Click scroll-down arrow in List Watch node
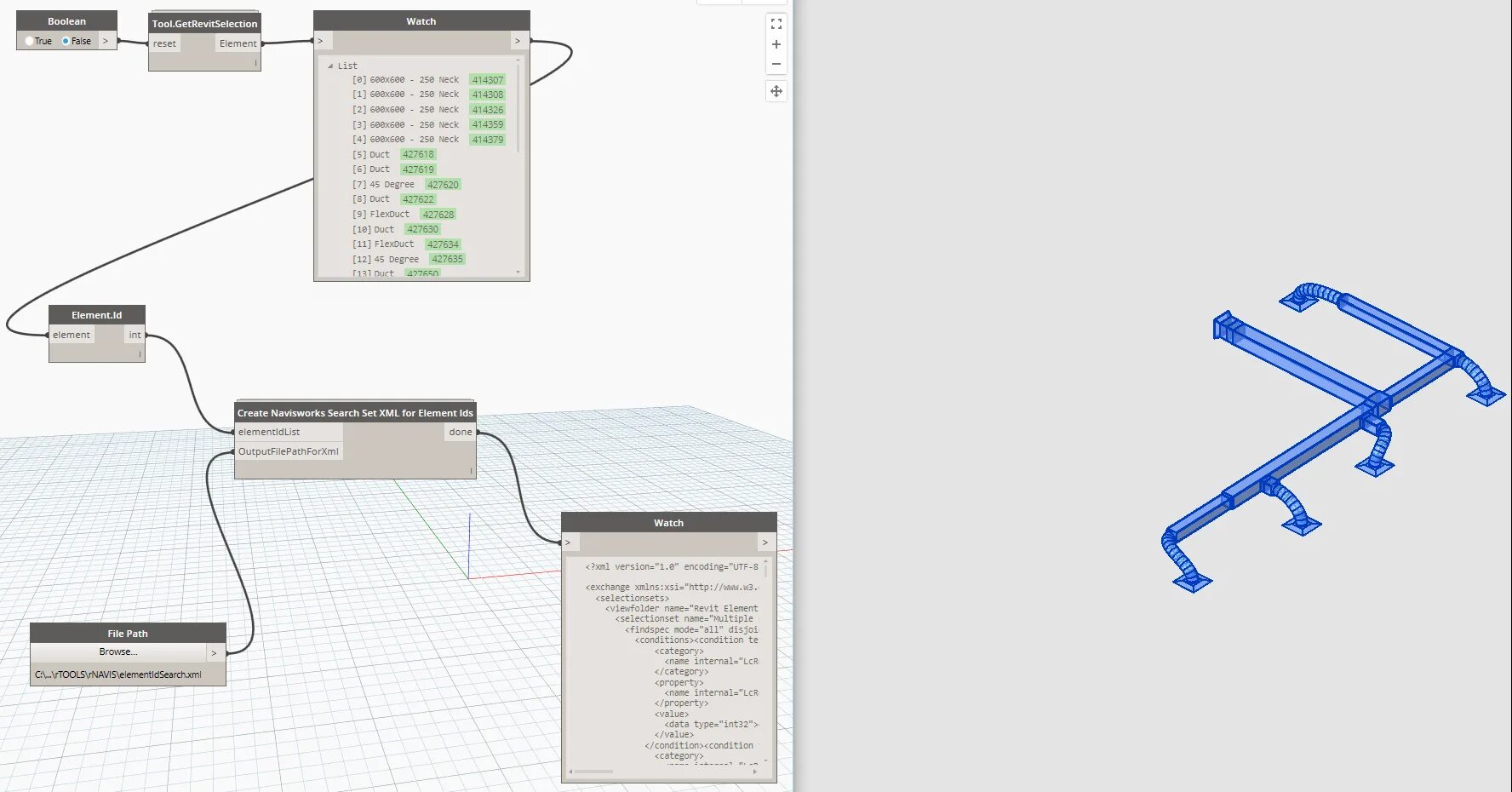Screen dimensions: 1512x792 point(518,273)
